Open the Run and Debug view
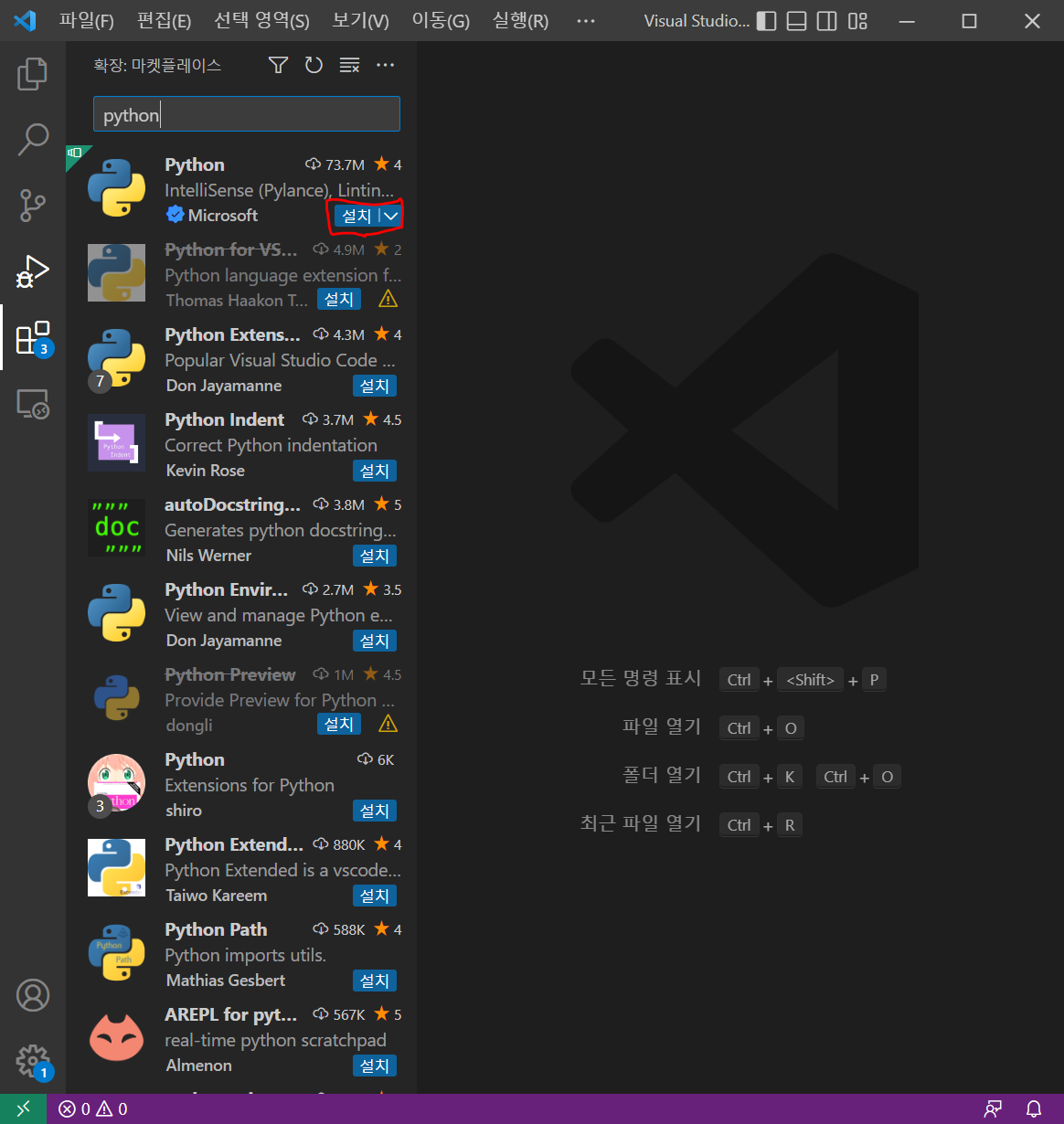The width and height of the screenshot is (1064, 1124). point(33,271)
